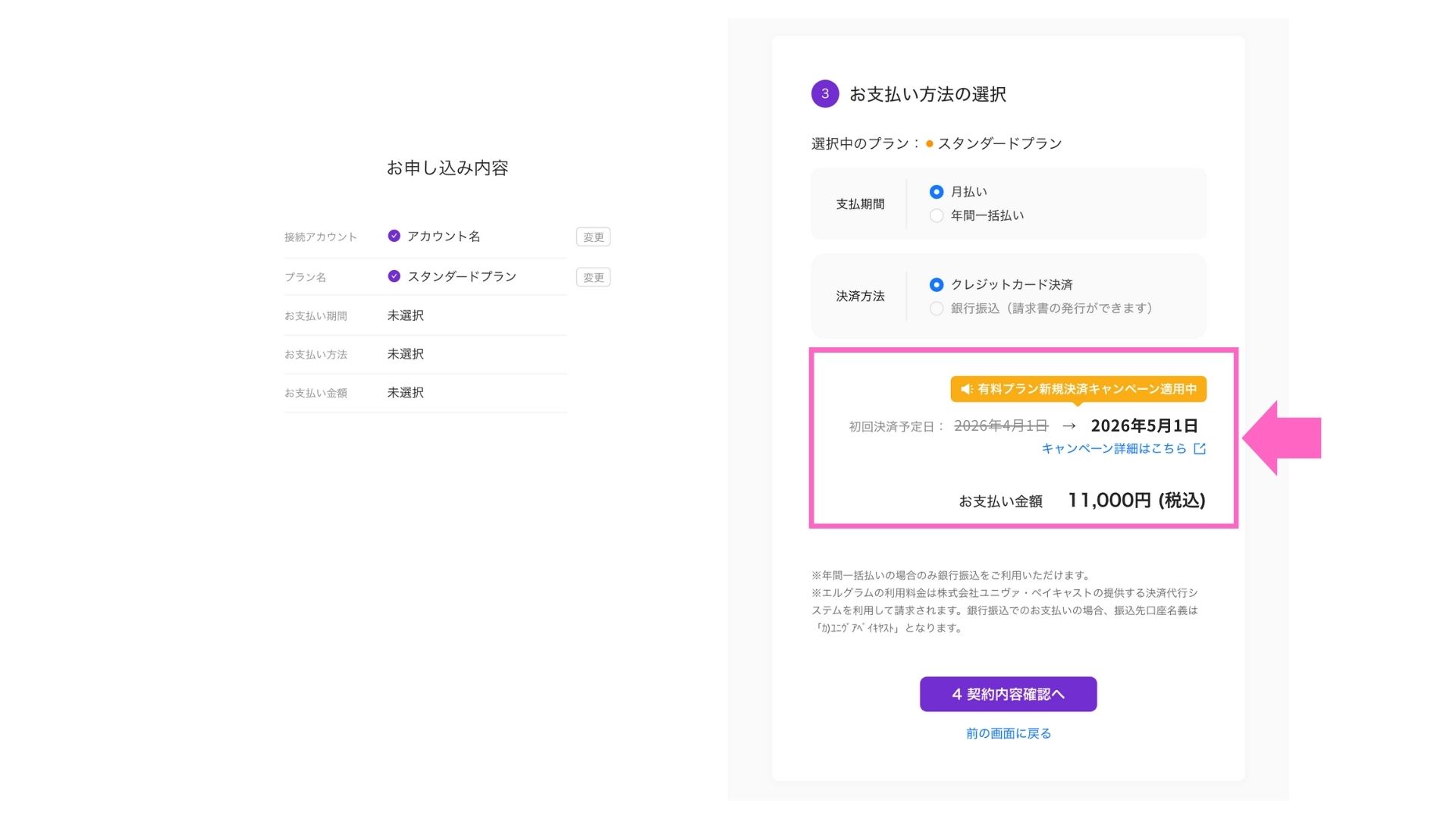Click the purple step 3 number badge

pyautogui.click(x=825, y=94)
